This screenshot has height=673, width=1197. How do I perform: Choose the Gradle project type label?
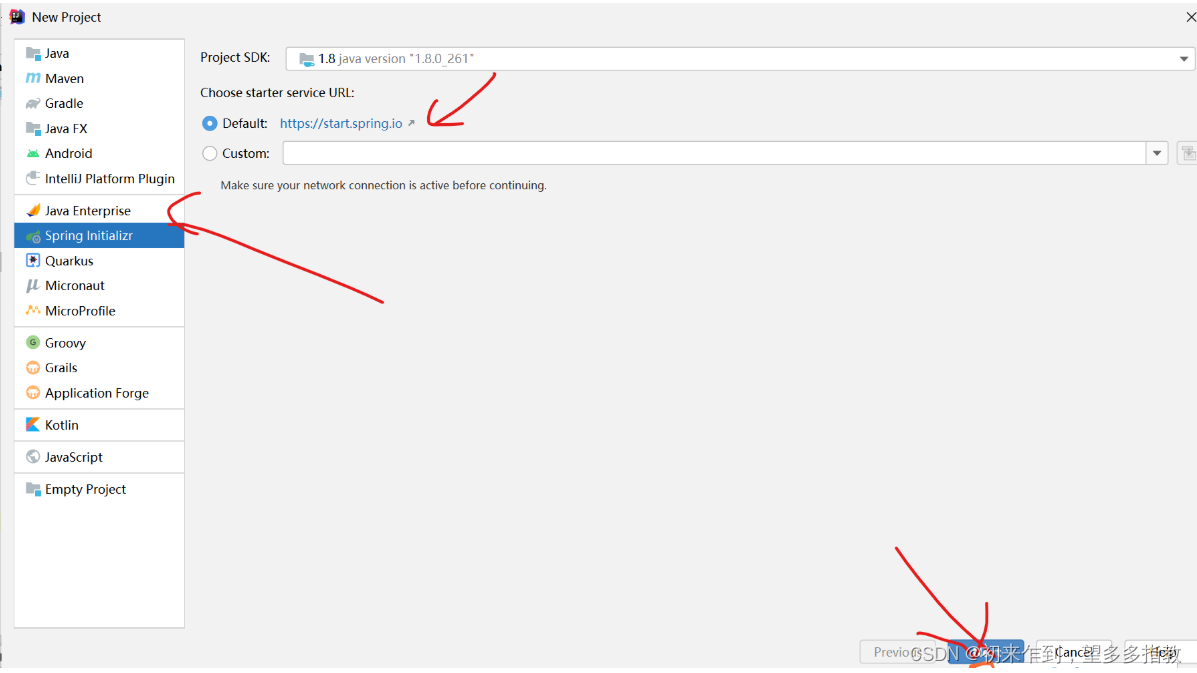[x=64, y=104]
